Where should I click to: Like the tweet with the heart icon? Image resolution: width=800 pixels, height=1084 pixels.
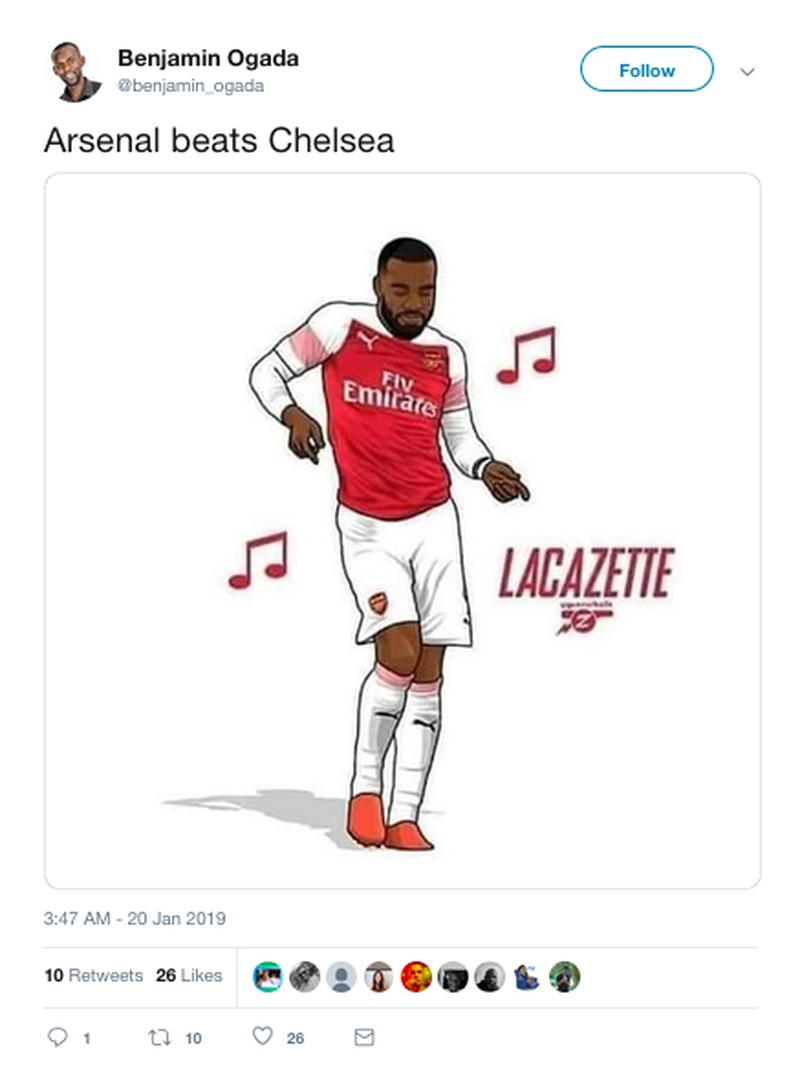[x=262, y=1037]
